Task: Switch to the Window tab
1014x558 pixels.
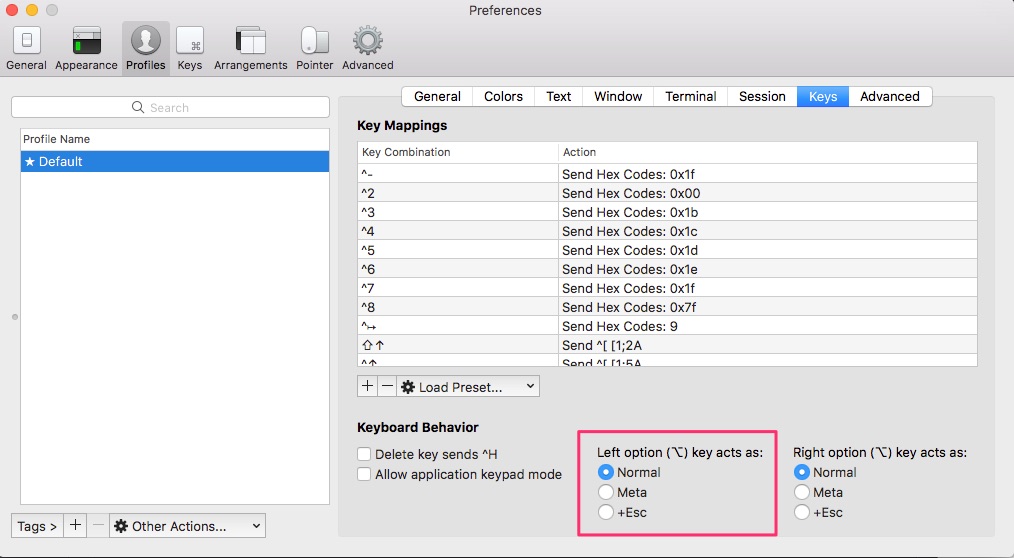Action: (x=618, y=96)
